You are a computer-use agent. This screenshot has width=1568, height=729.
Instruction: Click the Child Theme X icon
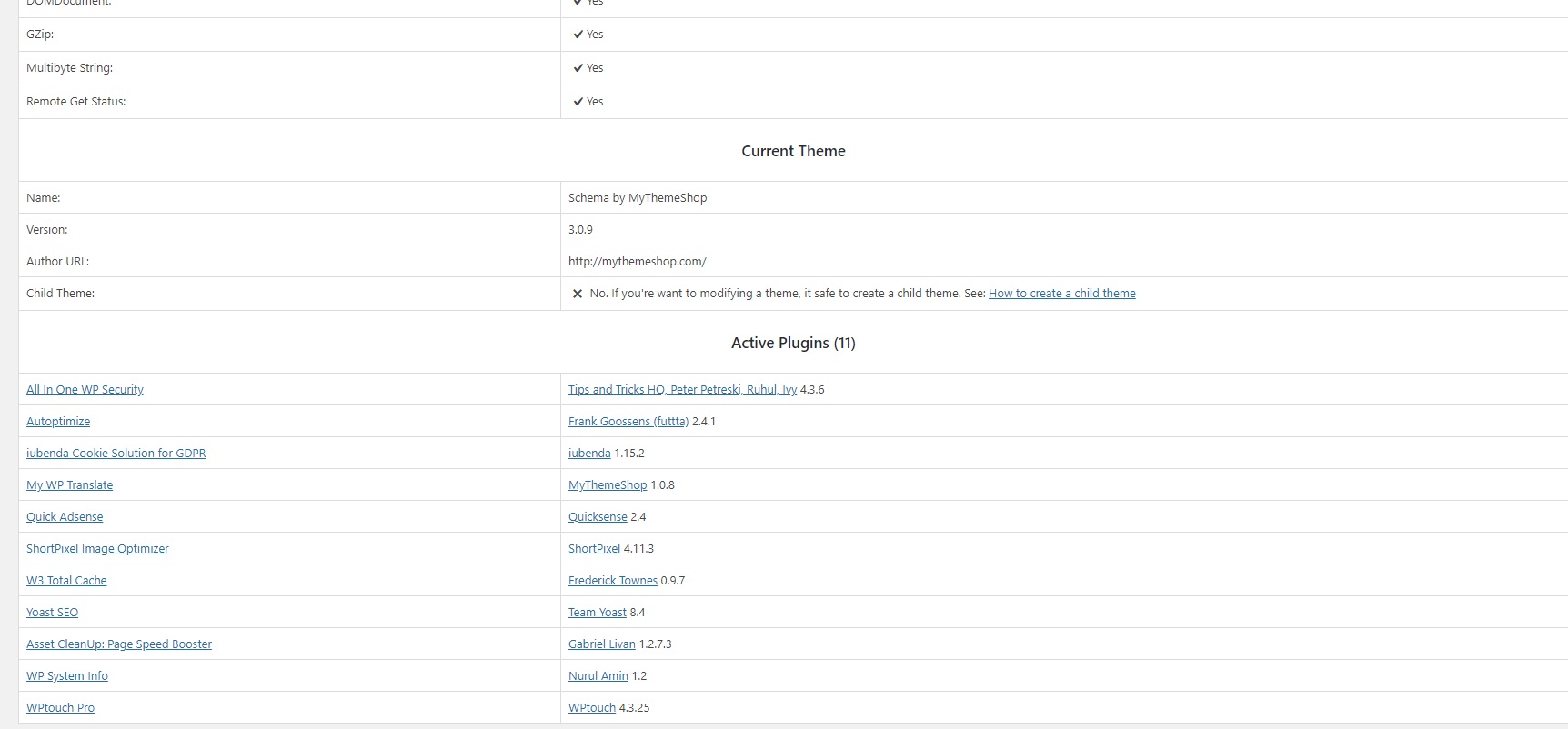click(578, 294)
